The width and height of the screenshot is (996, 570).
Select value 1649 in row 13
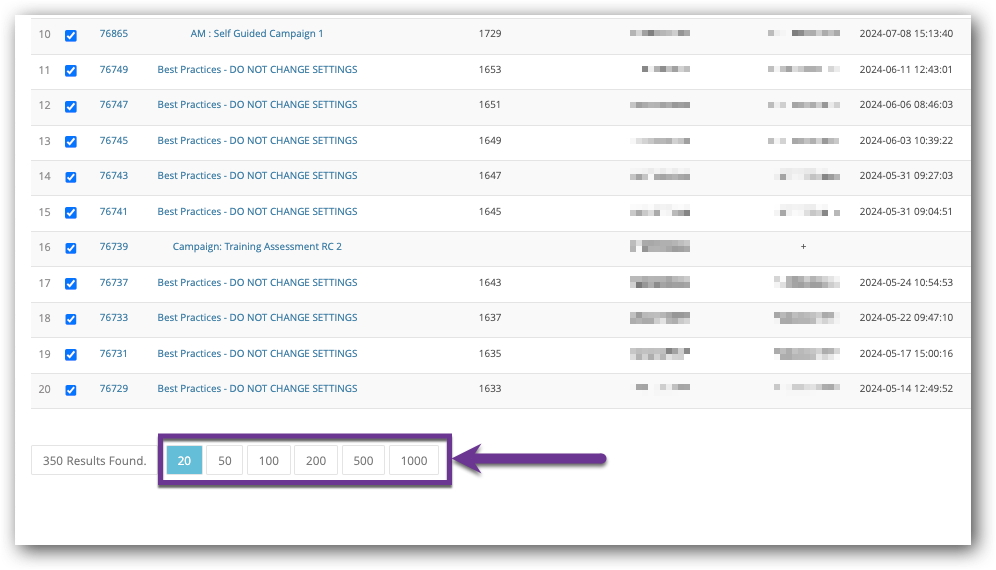pyautogui.click(x=490, y=140)
